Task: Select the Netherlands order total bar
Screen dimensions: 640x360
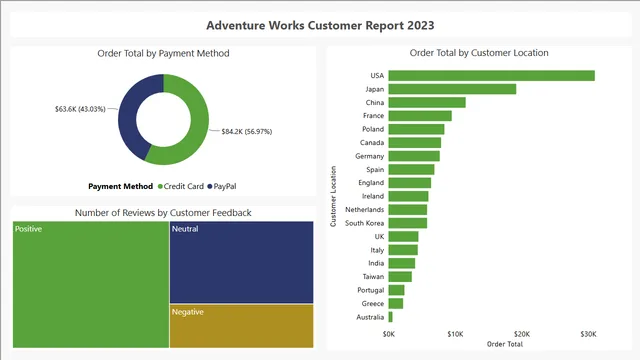Action: tap(408, 210)
